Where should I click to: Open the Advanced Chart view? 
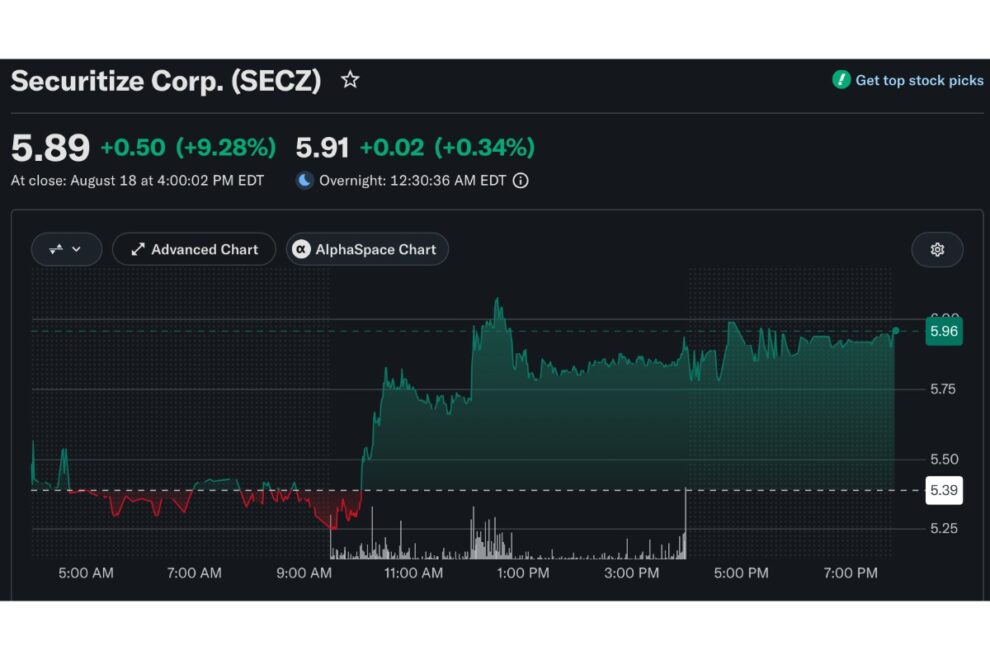coord(194,249)
